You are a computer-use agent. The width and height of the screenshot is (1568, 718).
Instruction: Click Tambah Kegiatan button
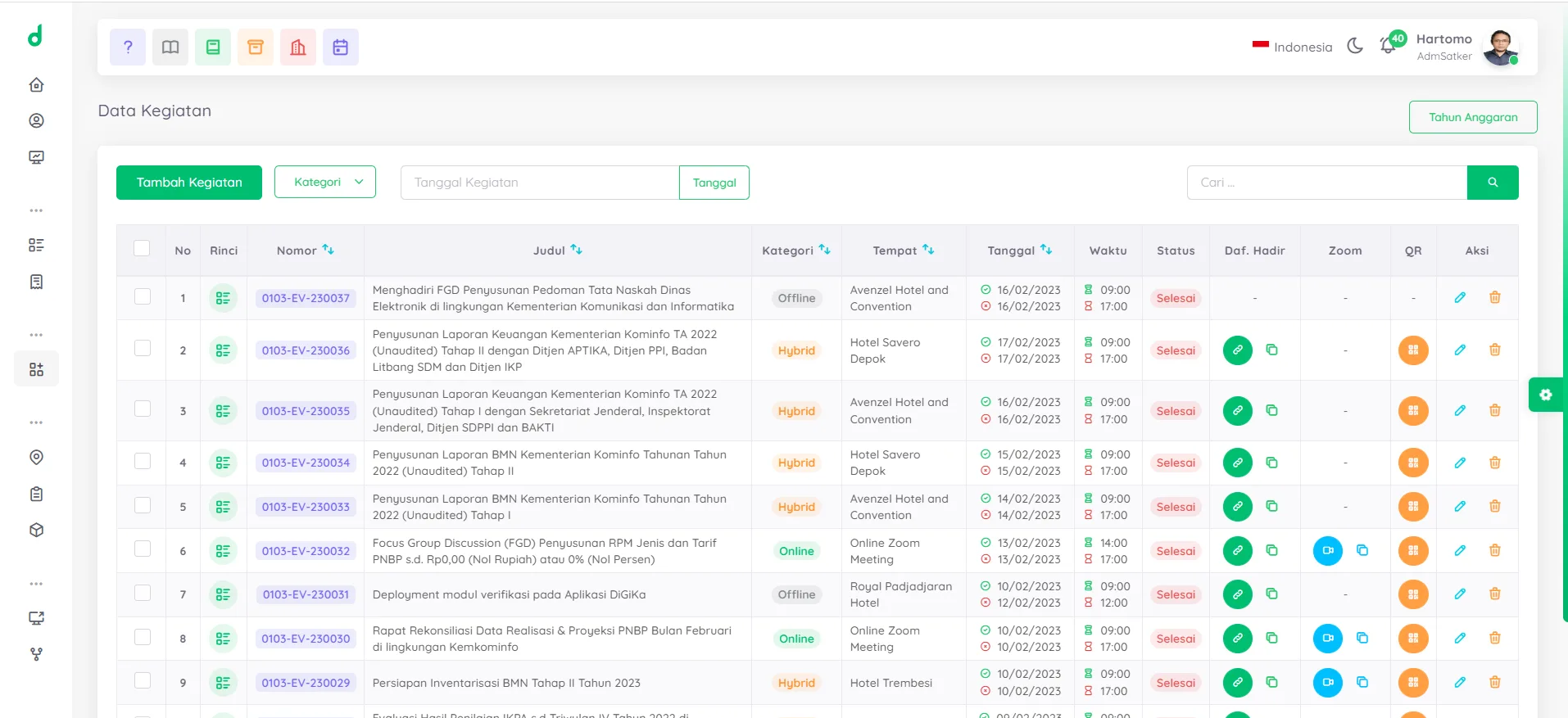pos(189,183)
